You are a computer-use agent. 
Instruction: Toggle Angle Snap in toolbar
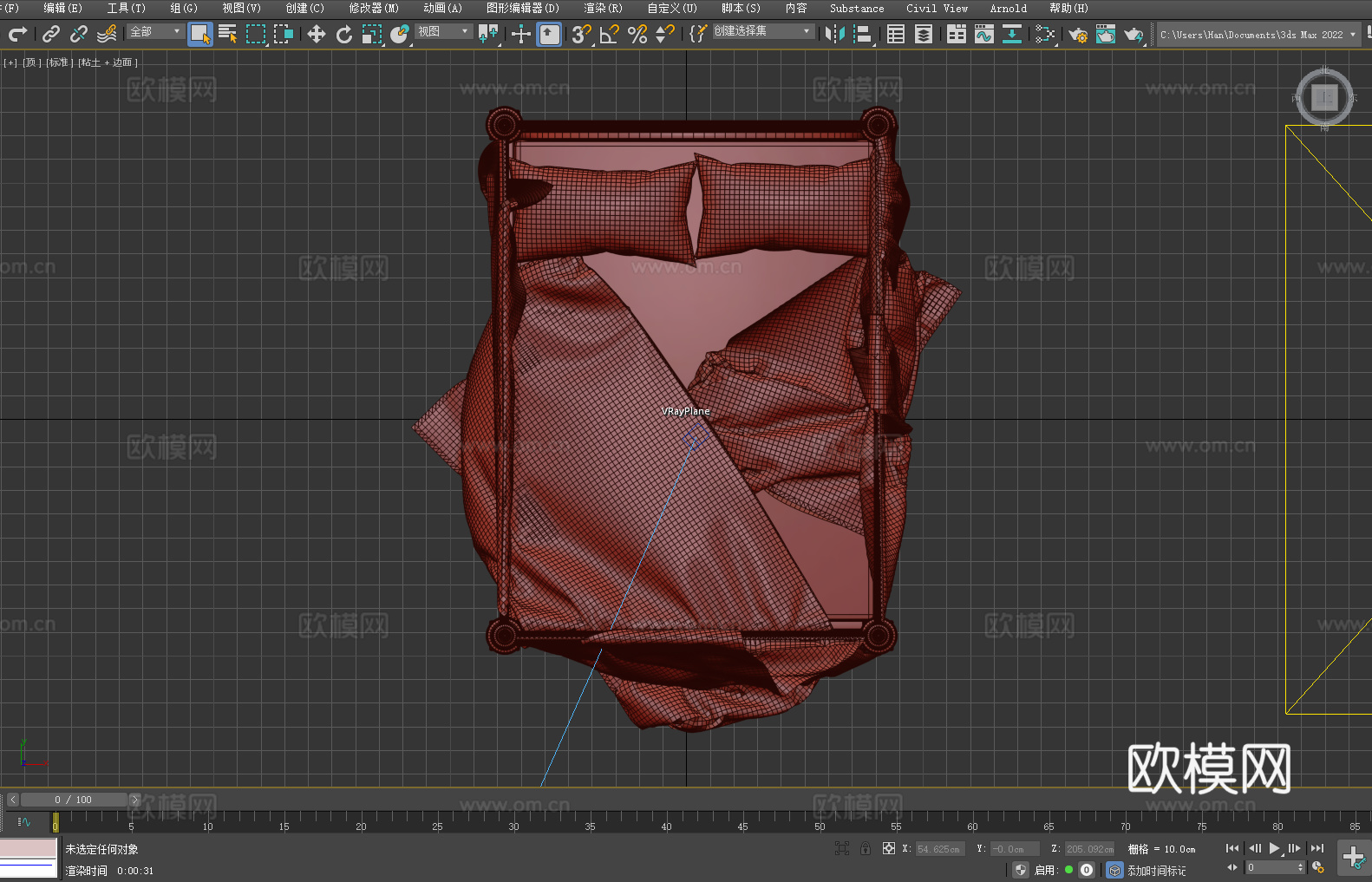click(609, 34)
